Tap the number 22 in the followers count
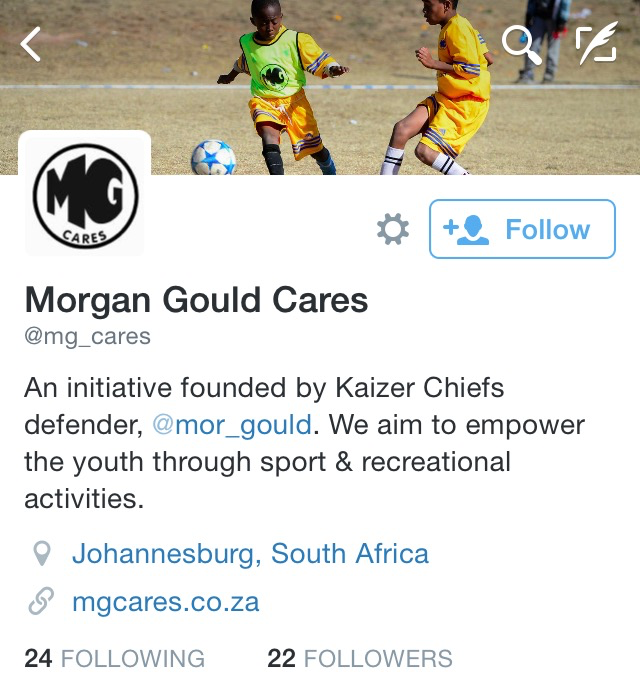The image size is (640, 695). click(x=281, y=658)
